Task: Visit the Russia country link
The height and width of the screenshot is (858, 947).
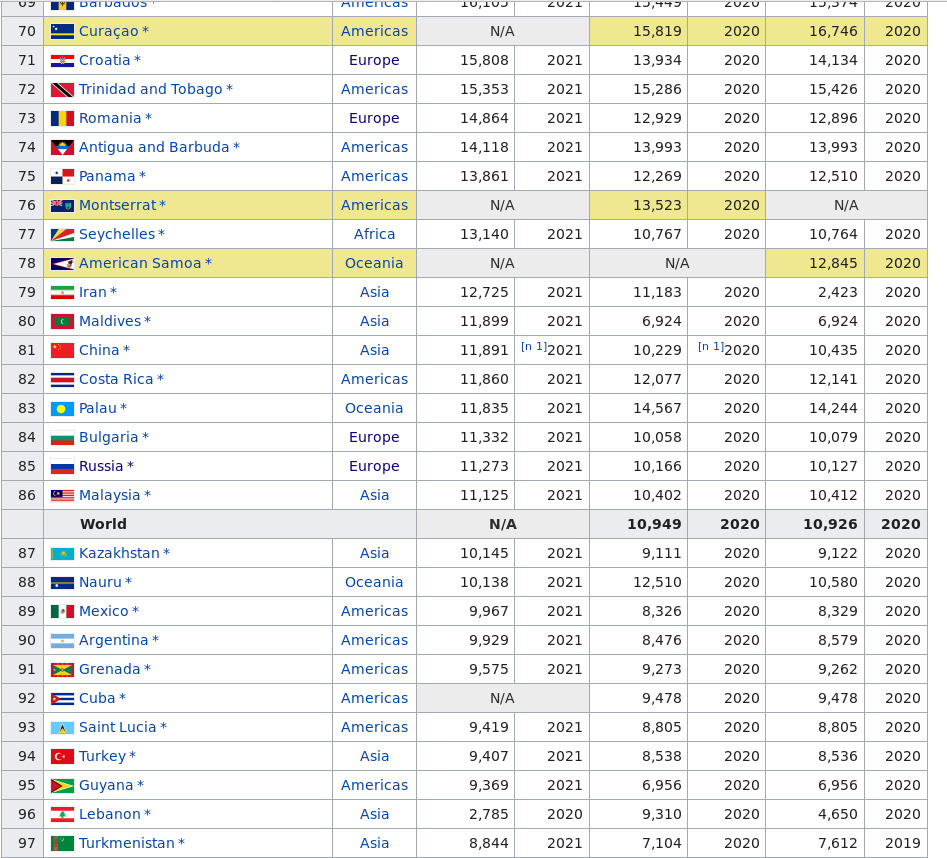Action: coord(101,466)
